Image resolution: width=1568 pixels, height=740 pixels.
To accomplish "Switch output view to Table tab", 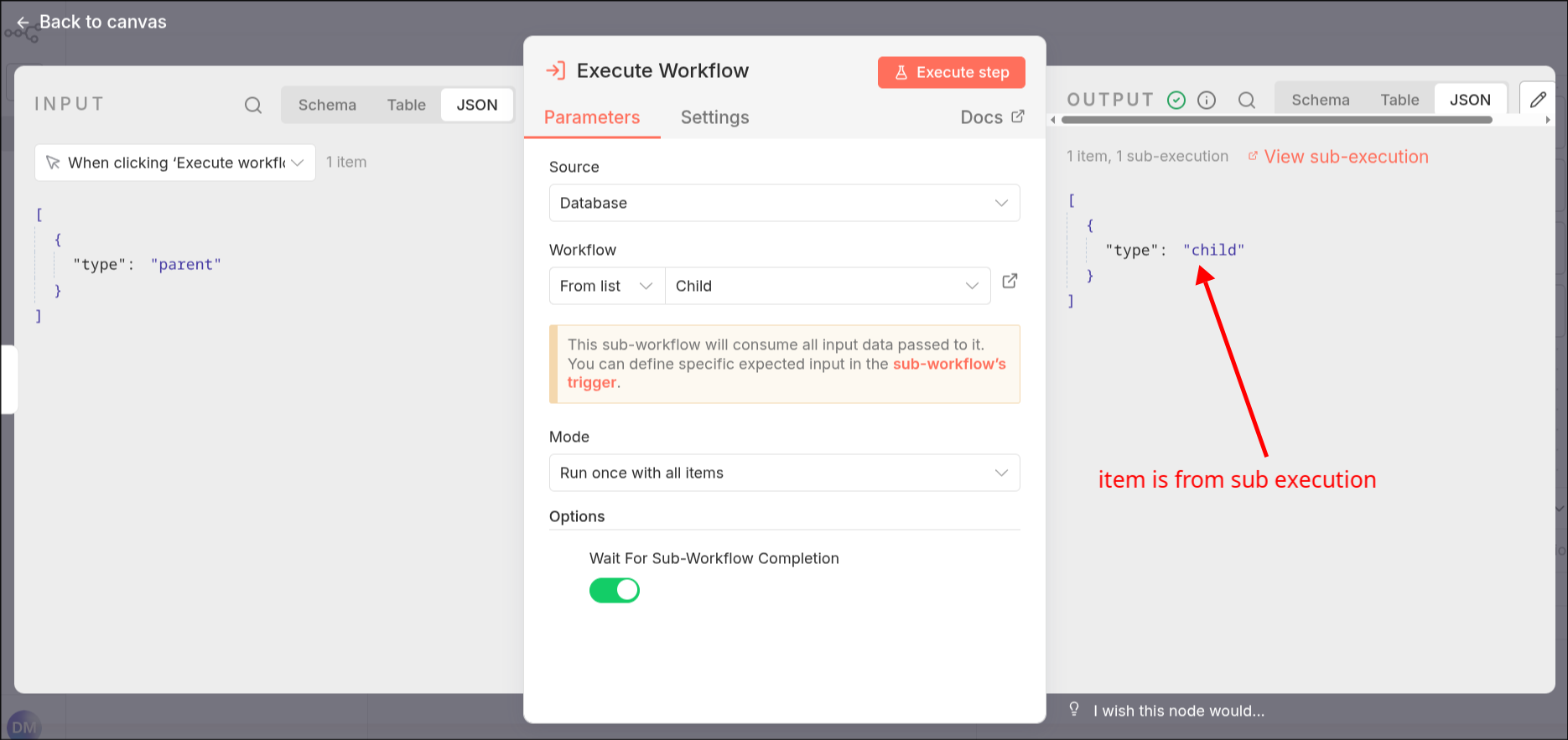I will [1399, 100].
